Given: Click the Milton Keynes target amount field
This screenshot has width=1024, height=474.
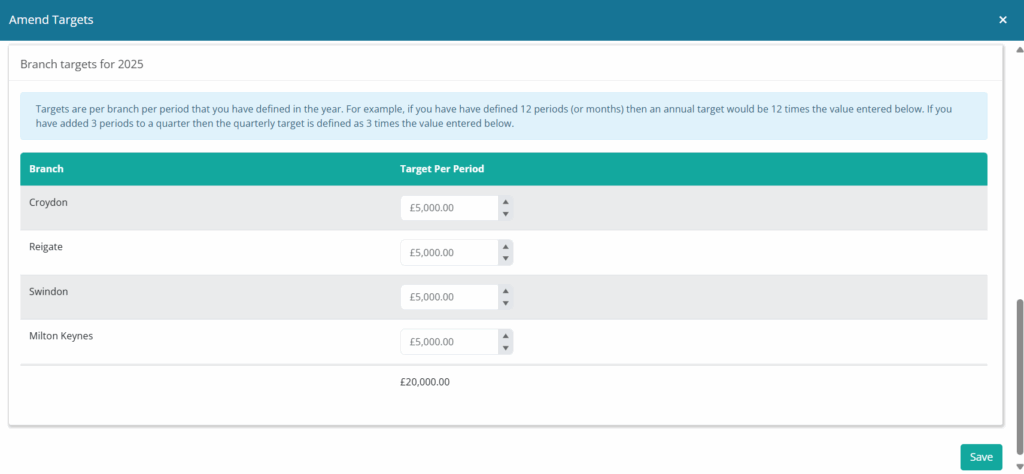Looking at the screenshot, I should tap(449, 342).
